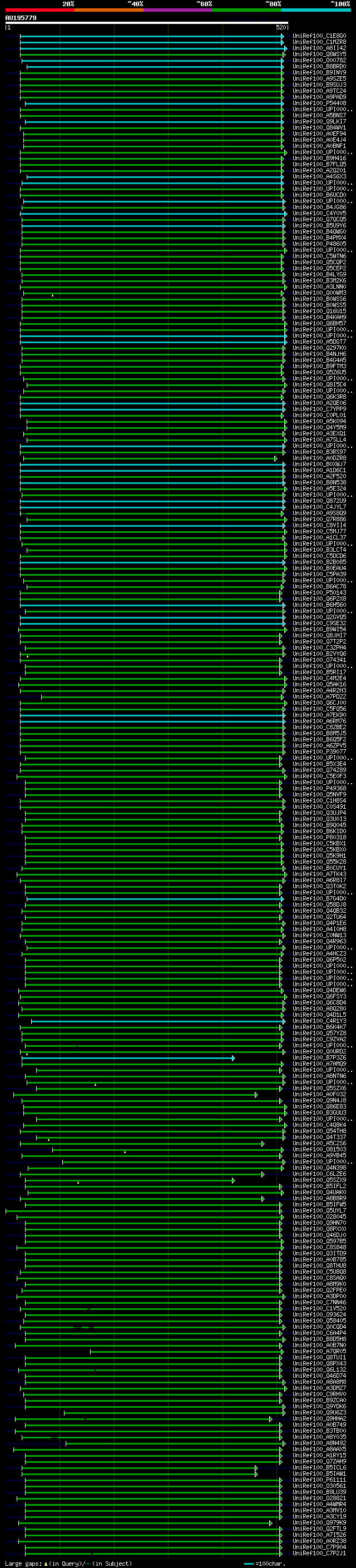Select hit label UniRef100_B0XWJ7
Viewport: 356px width, 1568px height.
click(x=319, y=464)
